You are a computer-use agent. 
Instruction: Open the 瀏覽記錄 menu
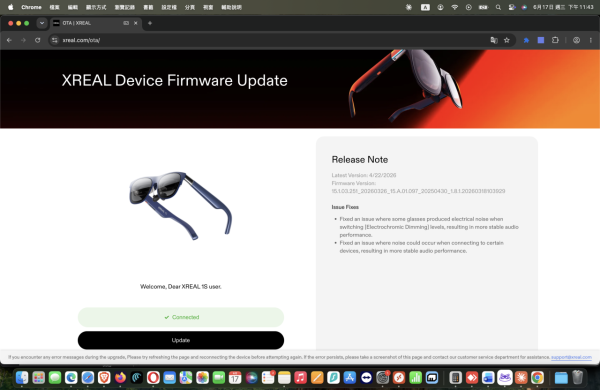point(125,7)
